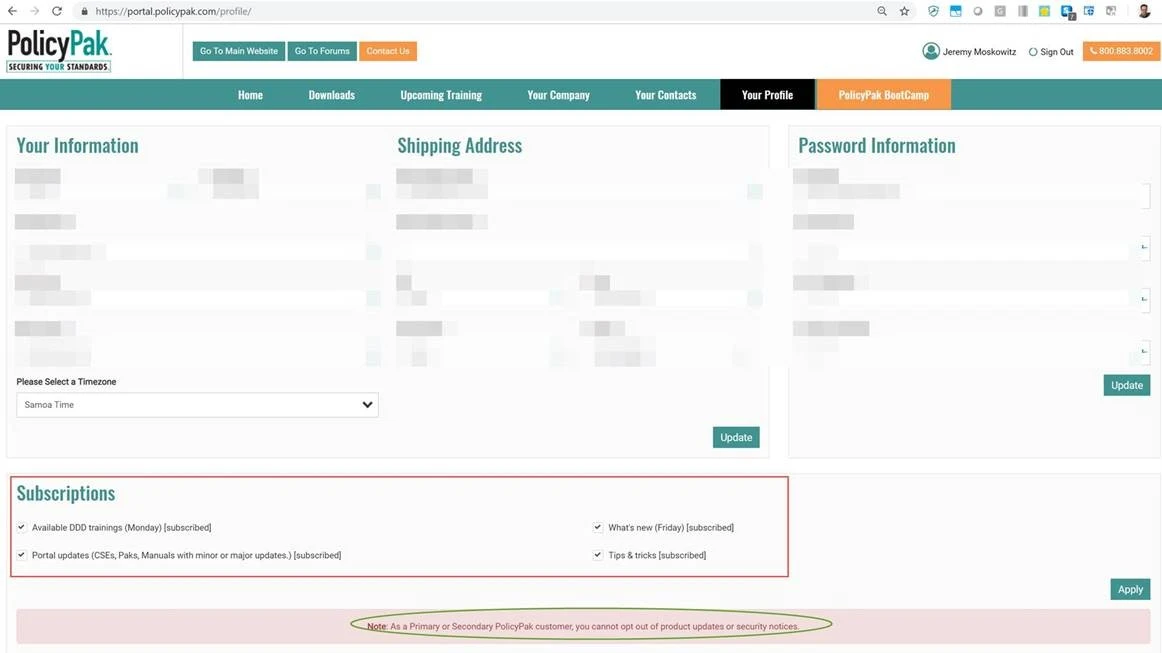Viewport: 1162px width, 653px height.
Task: Bookmark this page with the star icon
Action: pos(904,11)
